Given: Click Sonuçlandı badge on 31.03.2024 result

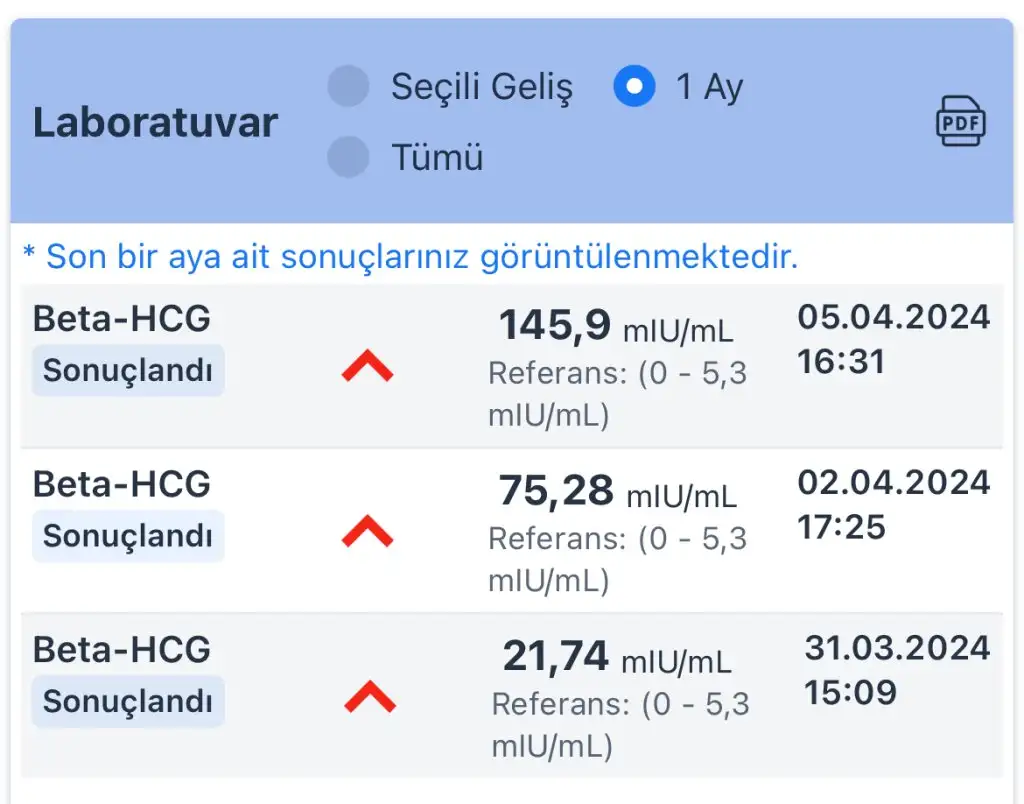Looking at the screenshot, I should pos(128,701).
